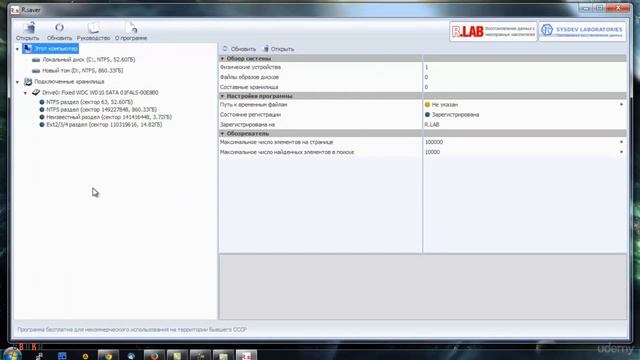Collapse the Обозреватель section
Screen dimensions: 640x360
tap(222, 134)
